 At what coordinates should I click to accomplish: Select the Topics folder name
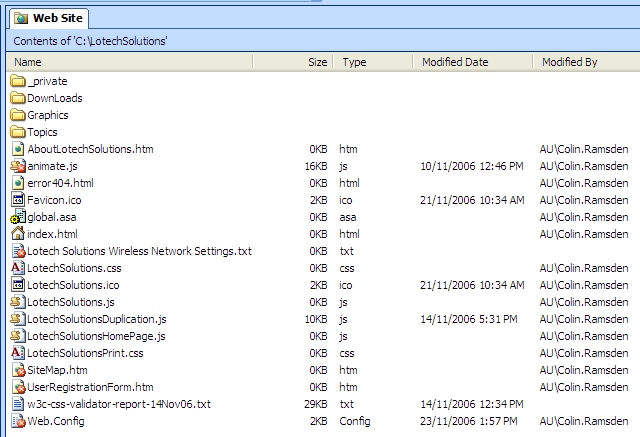[42, 132]
